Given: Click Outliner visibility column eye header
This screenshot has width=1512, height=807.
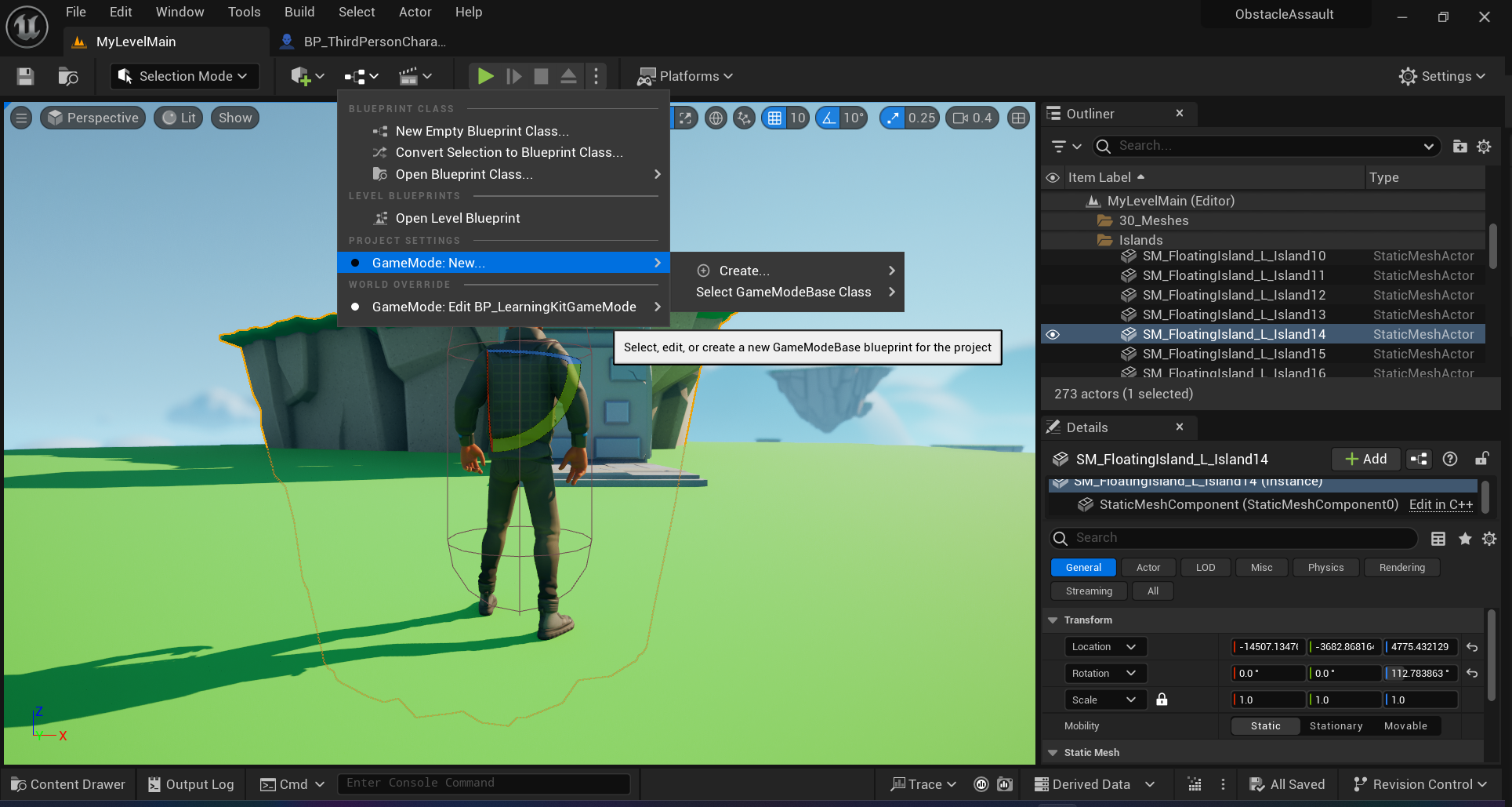Looking at the screenshot, I should pos(1053,177).
